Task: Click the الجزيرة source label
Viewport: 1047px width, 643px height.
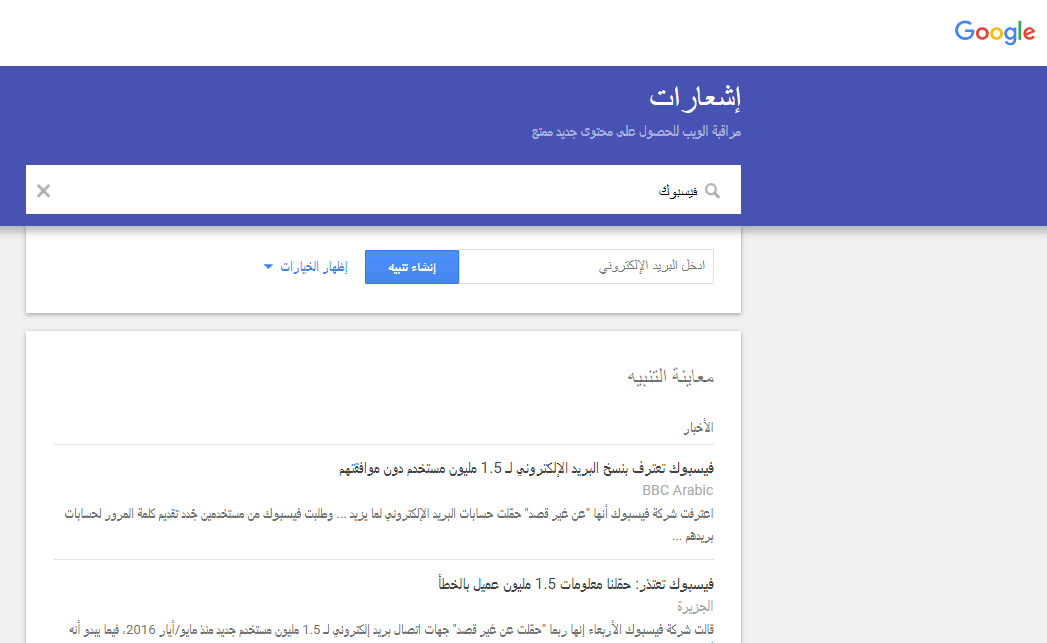Action: click(695, 606)
